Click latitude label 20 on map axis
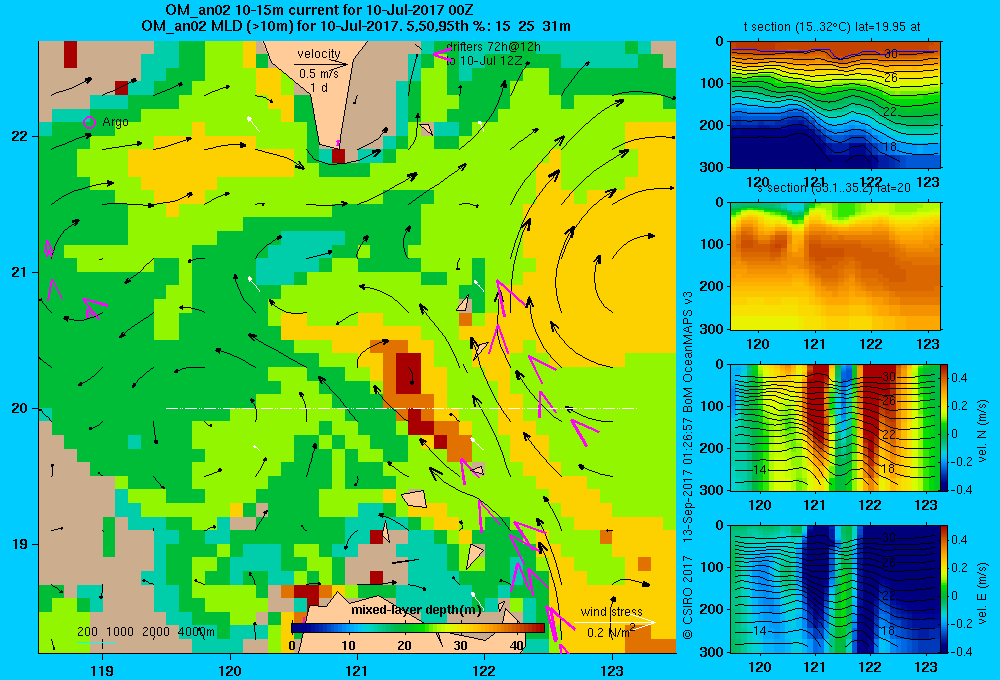Image resolution: width=1000 pixels, height=680 pixels. tap(20, 408)
